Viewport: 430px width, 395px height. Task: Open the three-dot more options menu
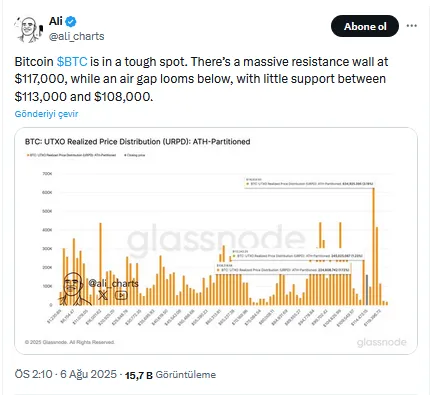tap(412, 26)
